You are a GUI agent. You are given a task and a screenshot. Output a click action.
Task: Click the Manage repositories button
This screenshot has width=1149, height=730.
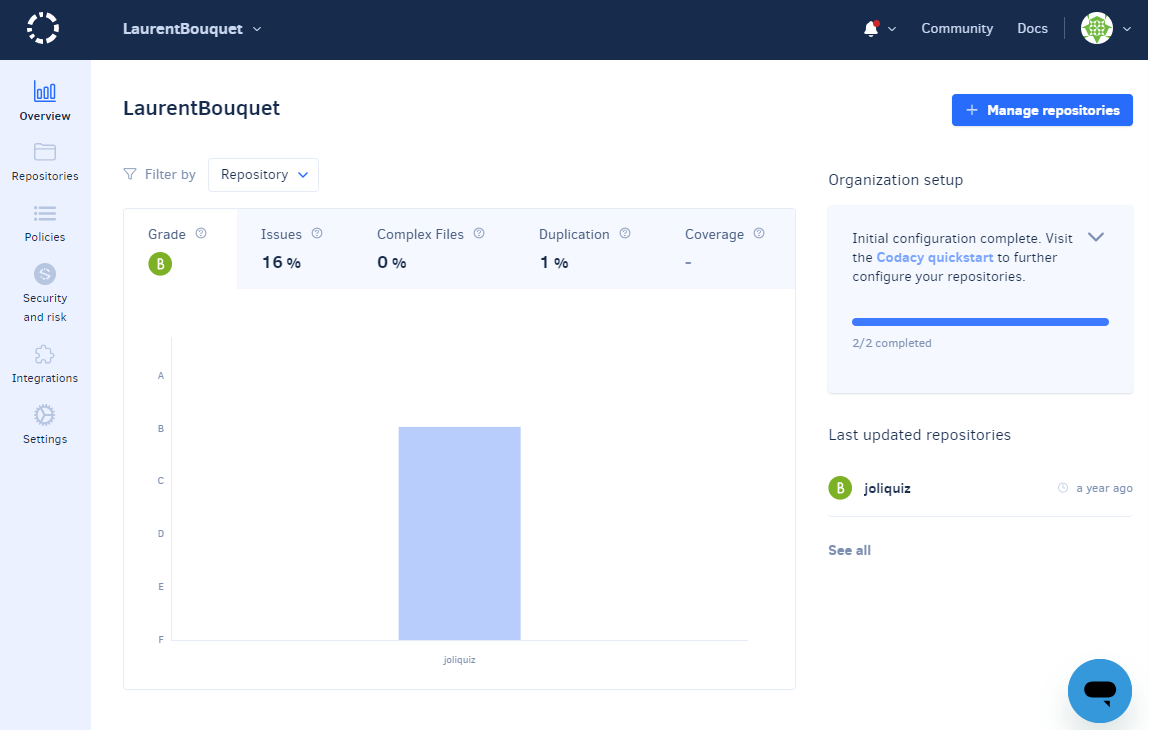click(1042, 110)
